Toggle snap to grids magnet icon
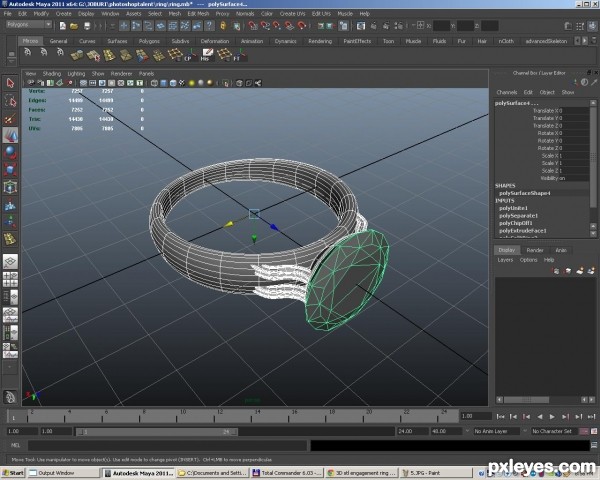Screen dimensions: 600x480 [253, 26]
